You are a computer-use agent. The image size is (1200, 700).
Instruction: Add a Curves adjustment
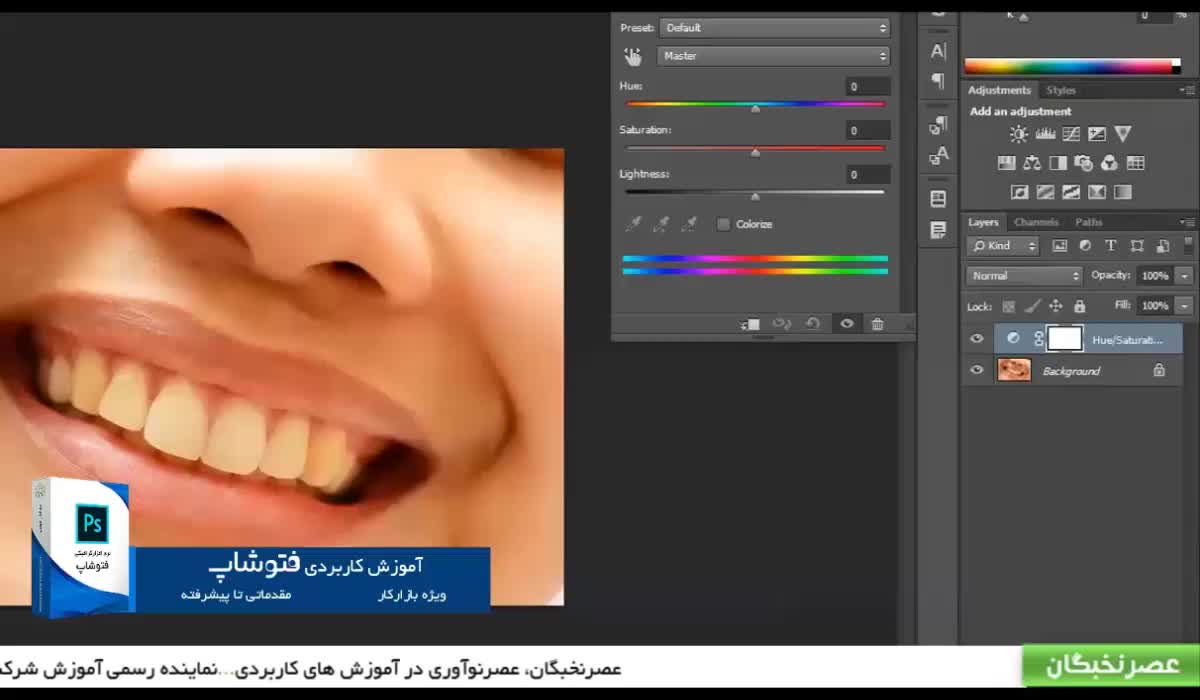[x=1071, y=134]
